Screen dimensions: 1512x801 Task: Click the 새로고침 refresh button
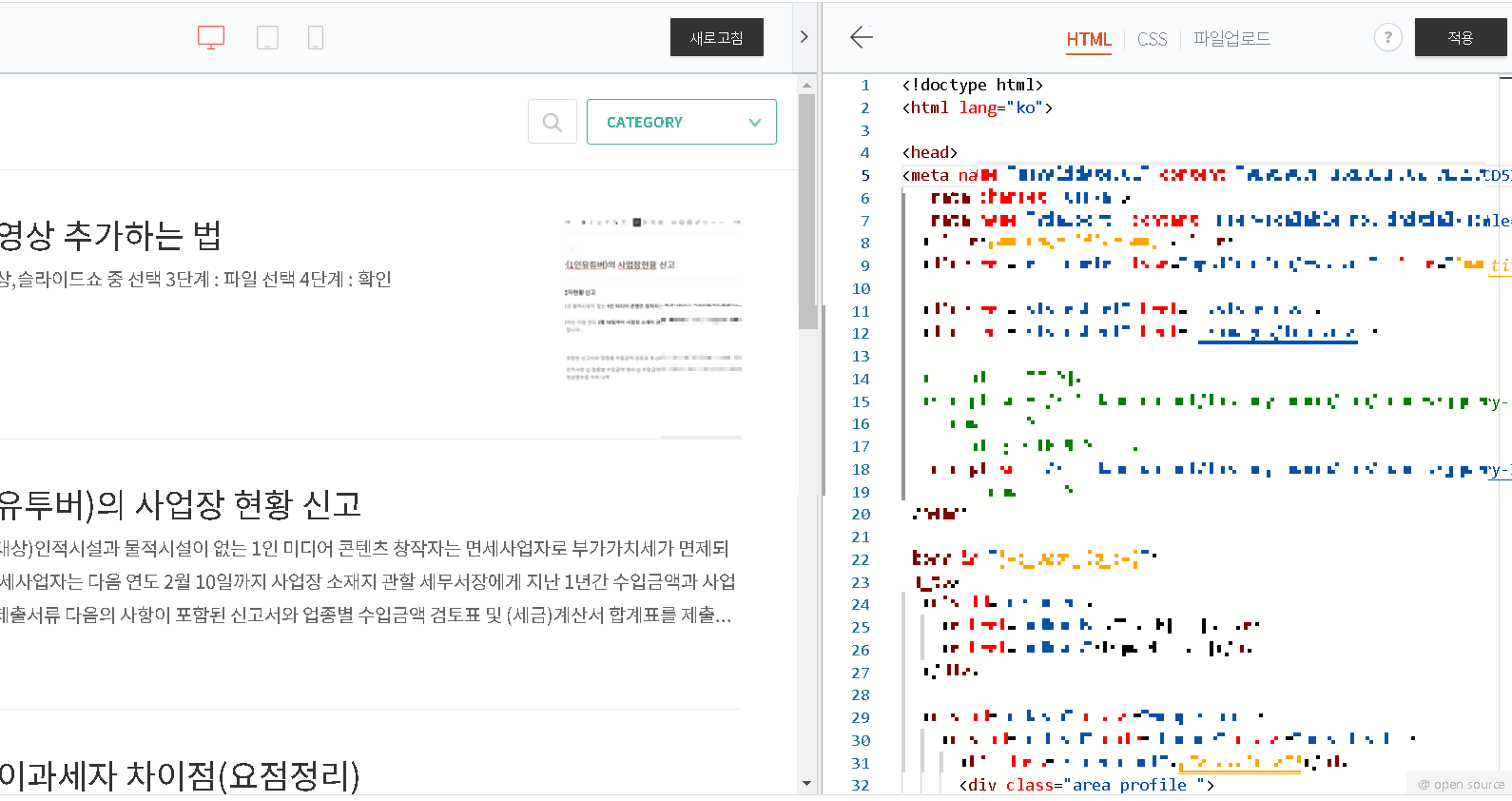tap(717, 38)
